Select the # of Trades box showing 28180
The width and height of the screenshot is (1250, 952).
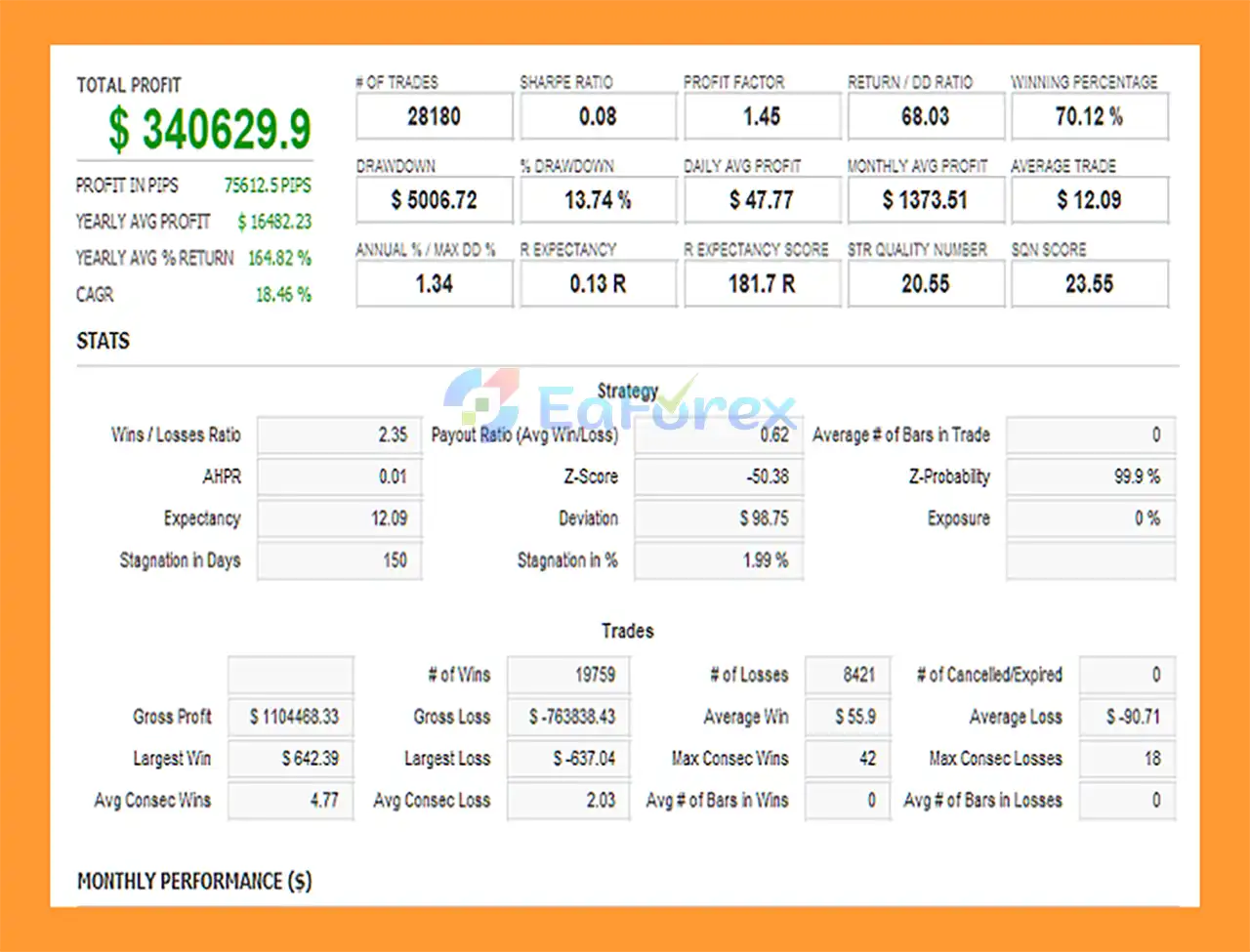(x=434, y=117)
